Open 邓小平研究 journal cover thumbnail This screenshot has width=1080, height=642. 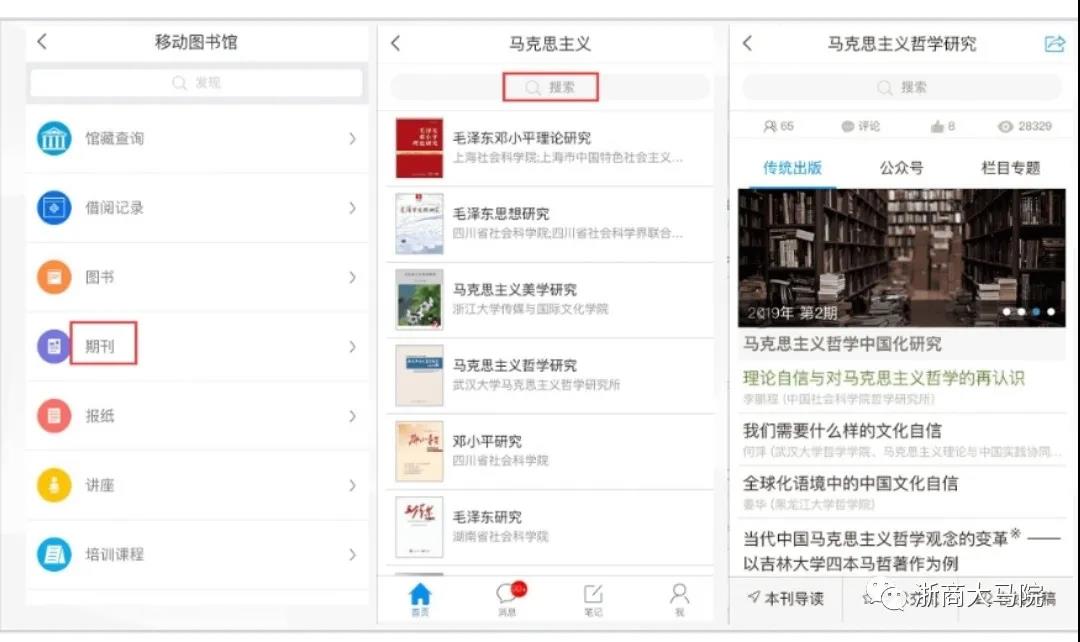pos(419,451)
